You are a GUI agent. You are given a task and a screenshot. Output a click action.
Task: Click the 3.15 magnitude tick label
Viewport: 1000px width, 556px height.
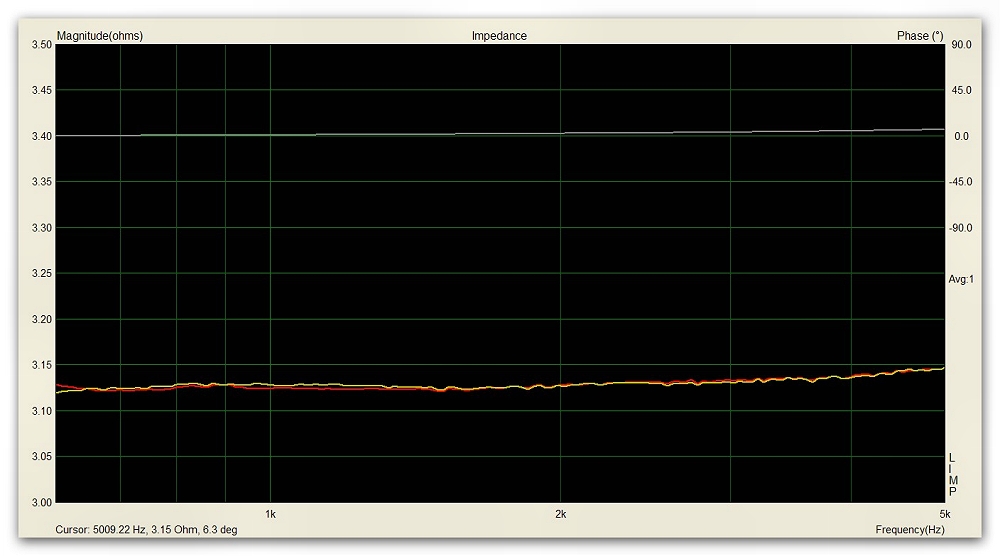[x=42, y=365]
